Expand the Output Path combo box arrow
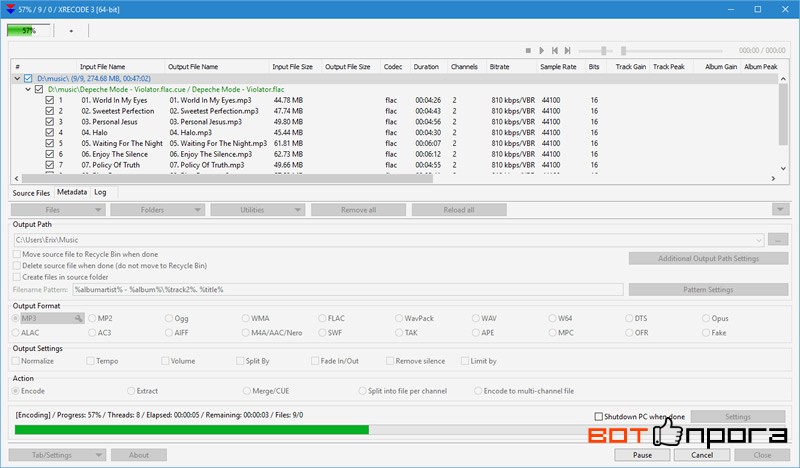 point(759,240)
